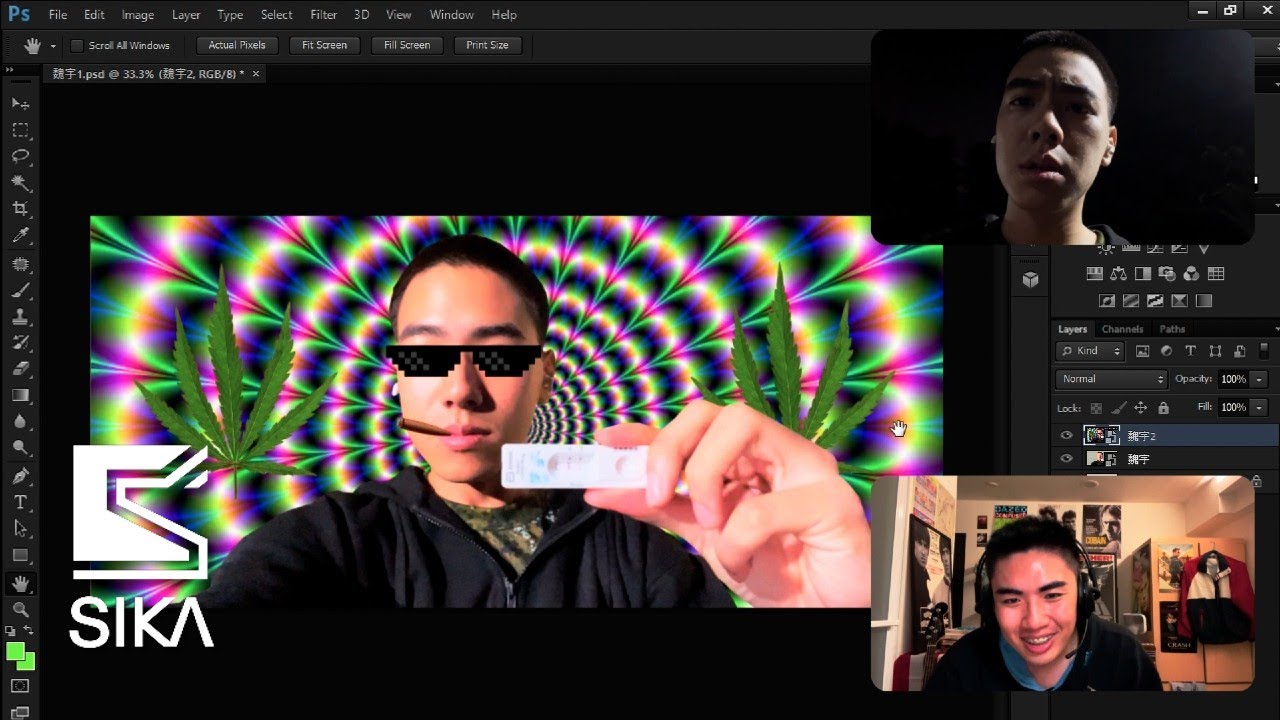Open the Opacity slider dropdown arrow

pos(1259,379)
